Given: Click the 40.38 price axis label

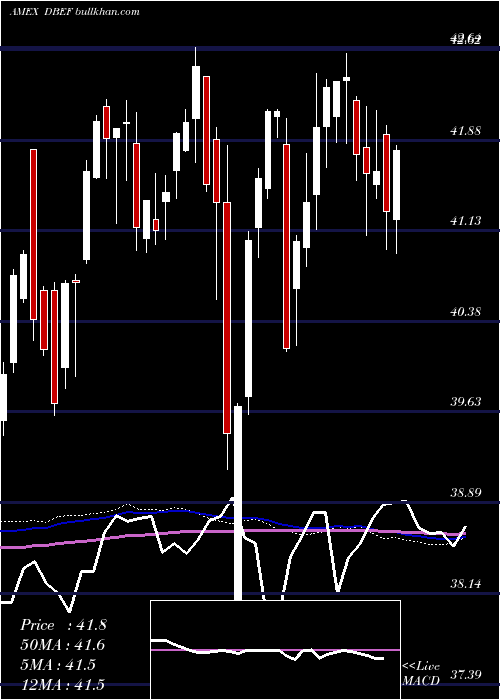Looking at the screenshot, I should pos(466,312).
